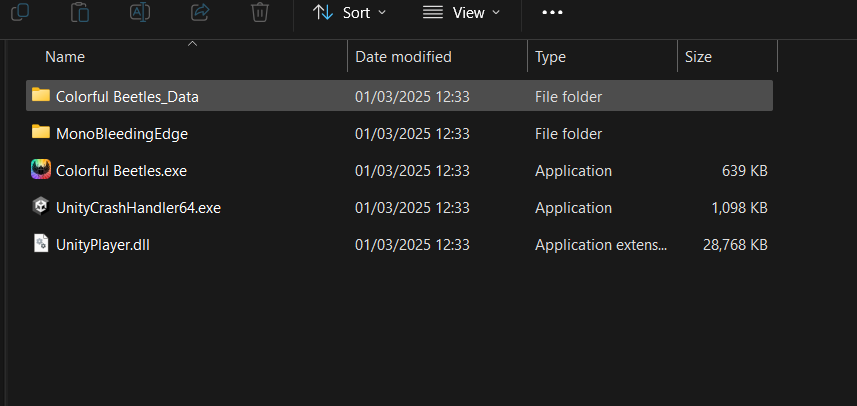Click the UnityCrashHandler64.exe file icon
This screenshot has width=857, height=406.
click(41, 207)
